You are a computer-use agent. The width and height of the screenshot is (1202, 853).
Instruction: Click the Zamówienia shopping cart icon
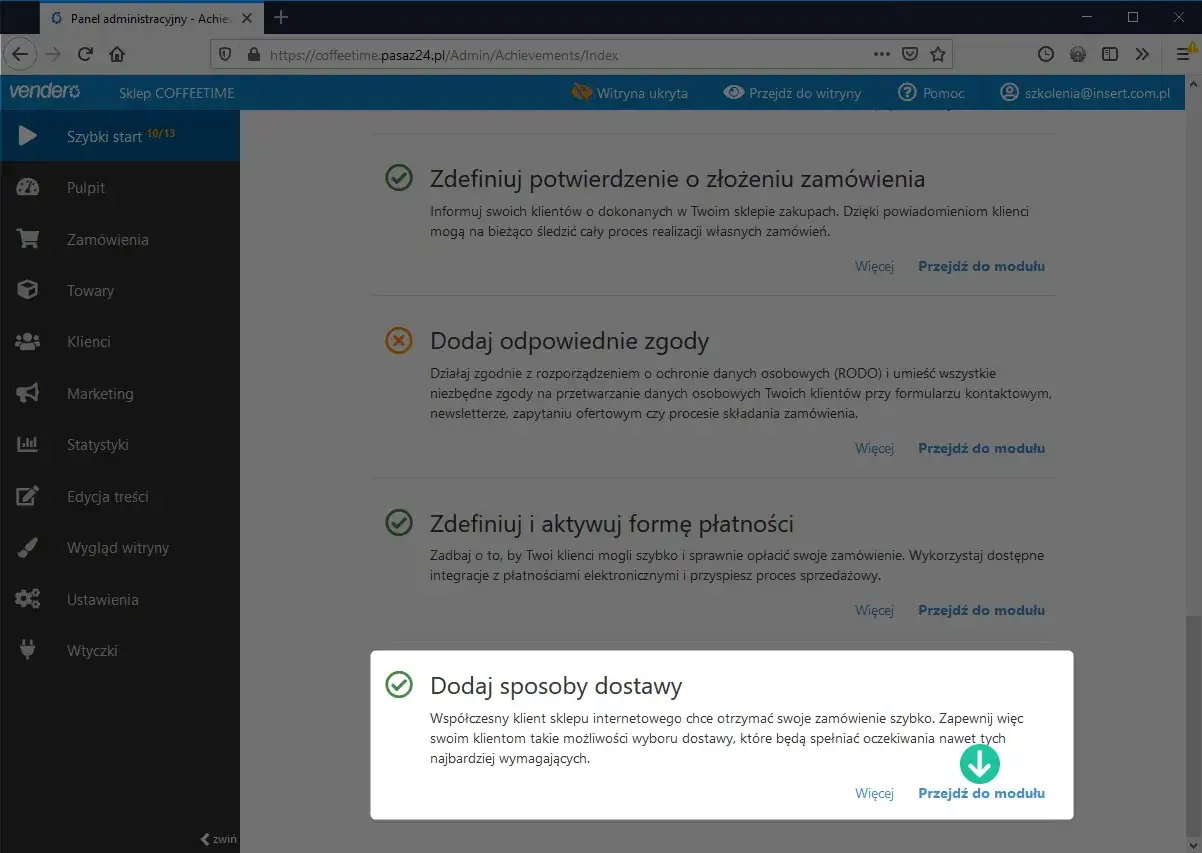click(28, 239)
